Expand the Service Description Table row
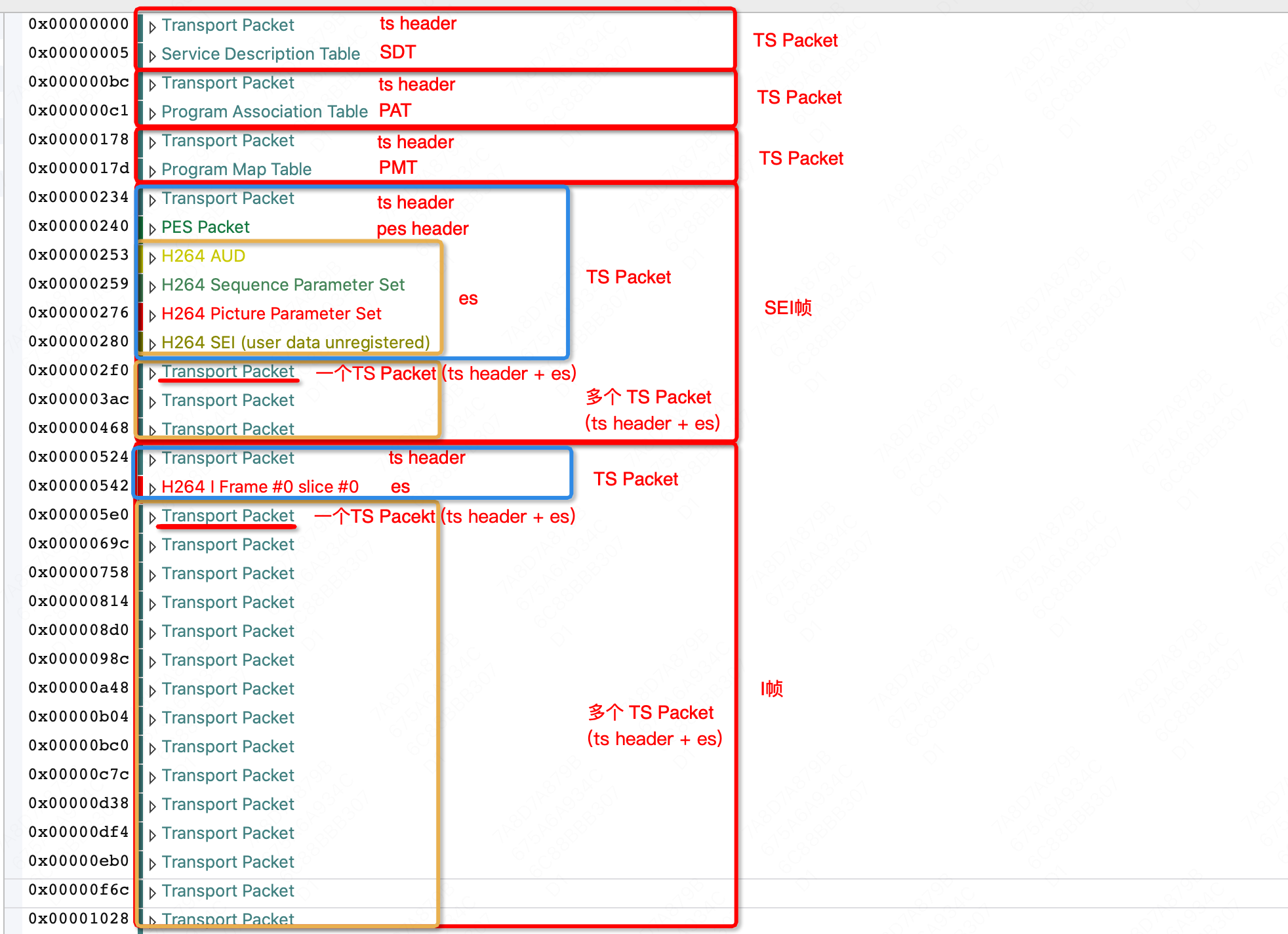 [x=152, y=55]
